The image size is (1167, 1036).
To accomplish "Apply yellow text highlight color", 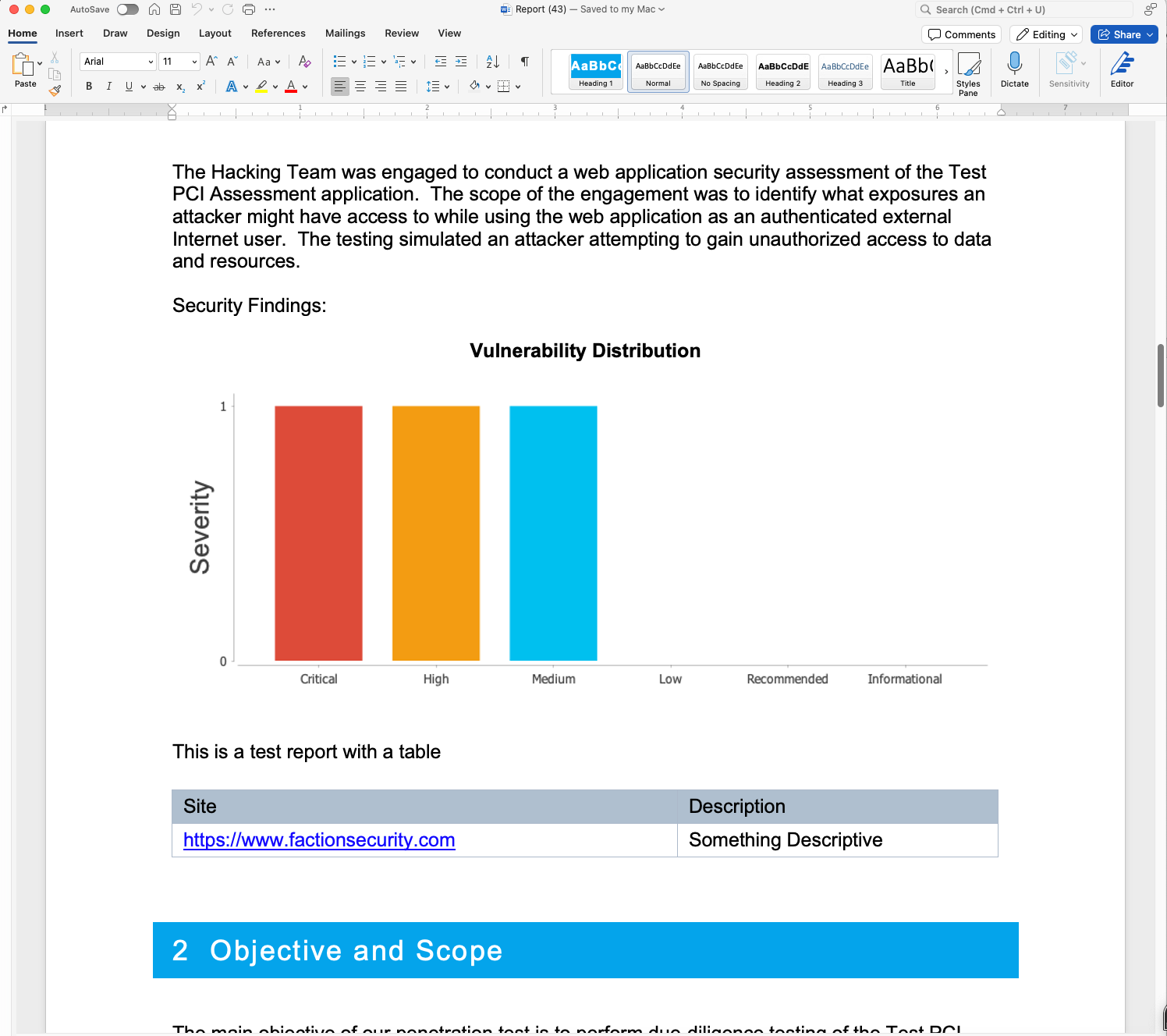I will (262, 87).
